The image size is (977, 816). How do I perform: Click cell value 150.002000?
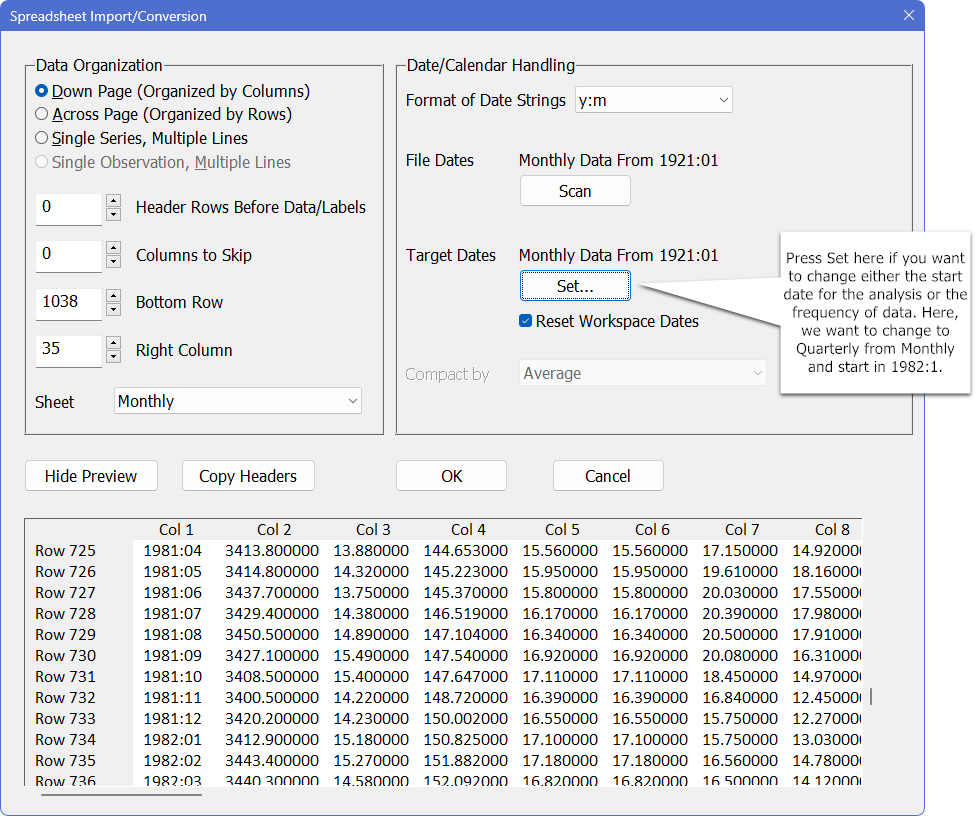(x=465, y=719)
